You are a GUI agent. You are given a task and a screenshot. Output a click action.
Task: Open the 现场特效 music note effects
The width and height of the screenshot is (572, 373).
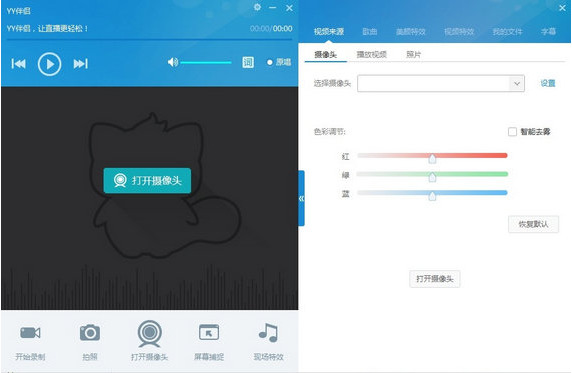[268, 332]
